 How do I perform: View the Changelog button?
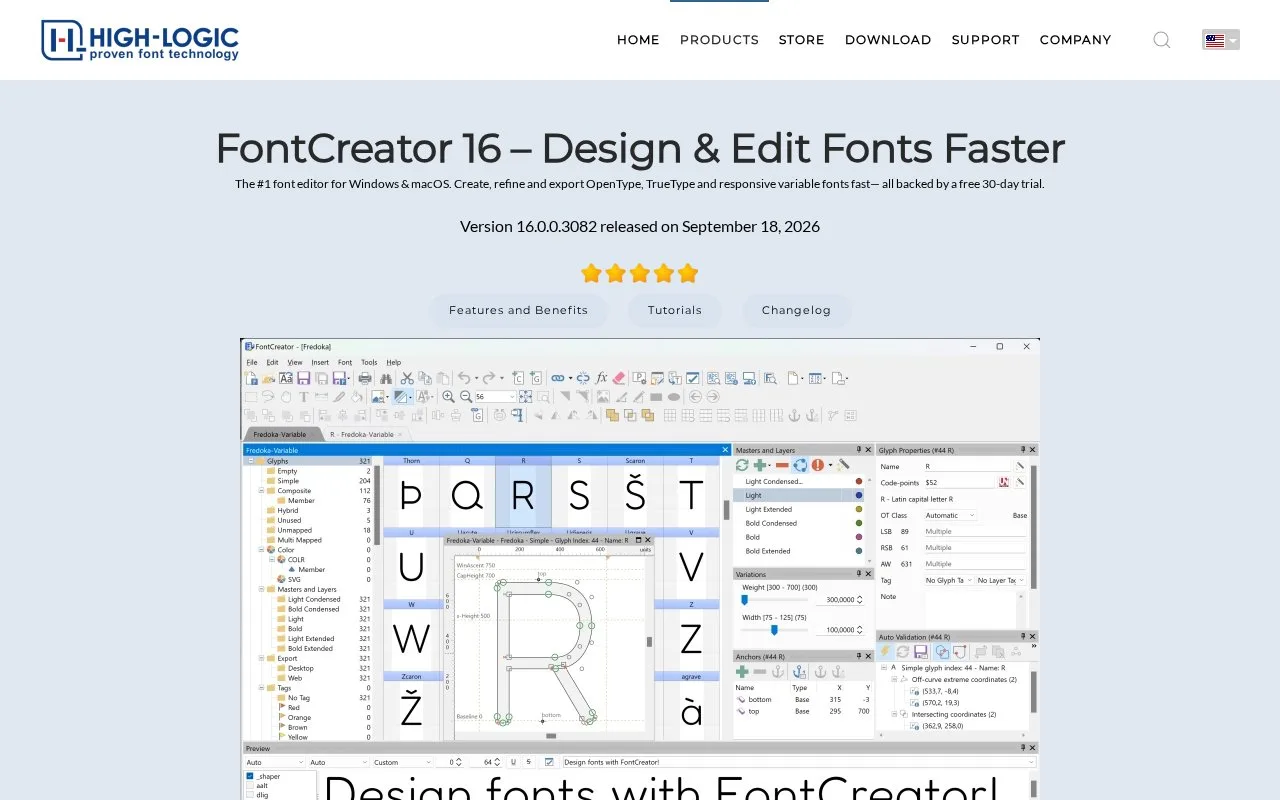796,310
